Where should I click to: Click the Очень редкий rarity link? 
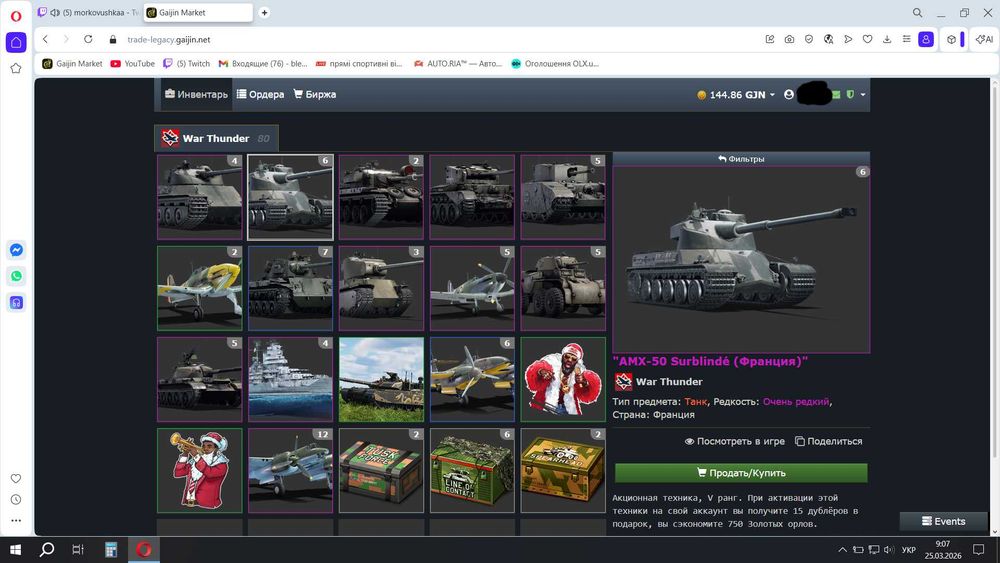[x=796, y=402]
